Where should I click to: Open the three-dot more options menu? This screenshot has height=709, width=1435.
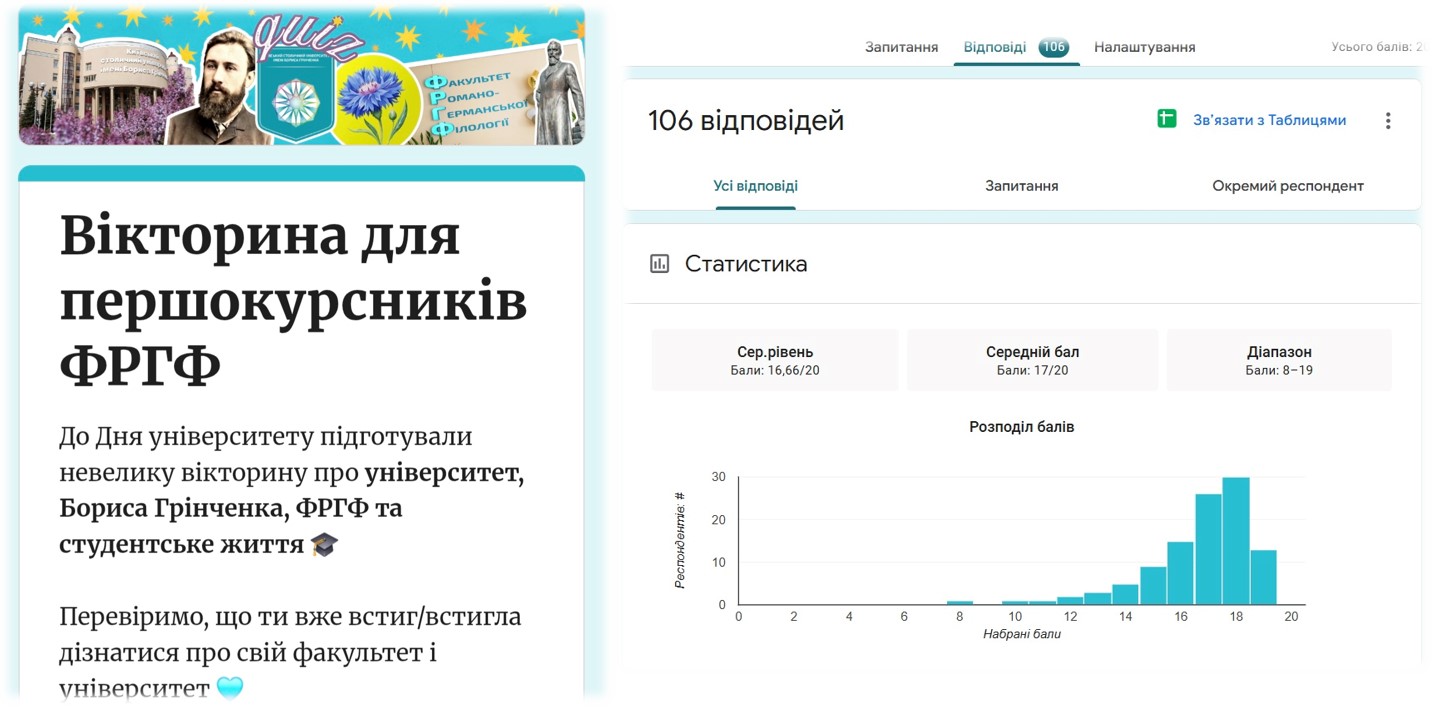click(1388, 121)
